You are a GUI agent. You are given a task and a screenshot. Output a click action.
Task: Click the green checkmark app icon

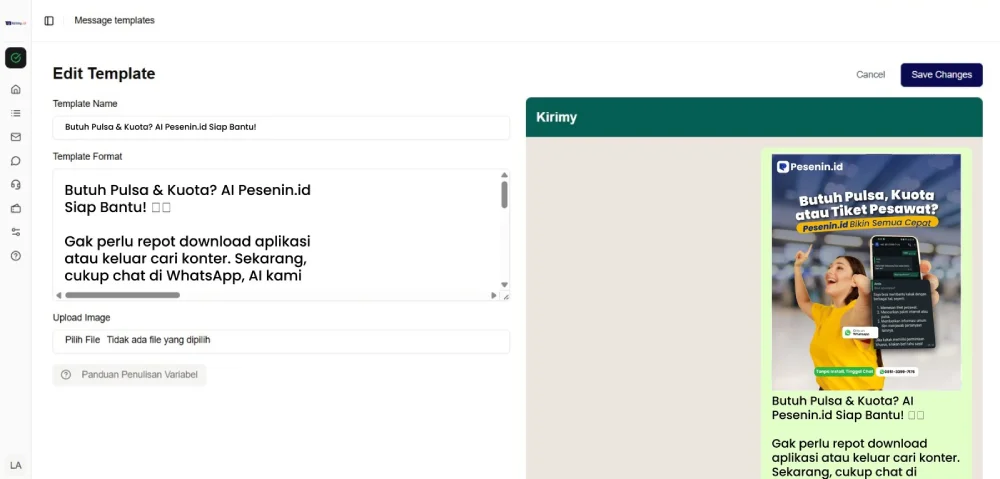(x=16, y=58)
